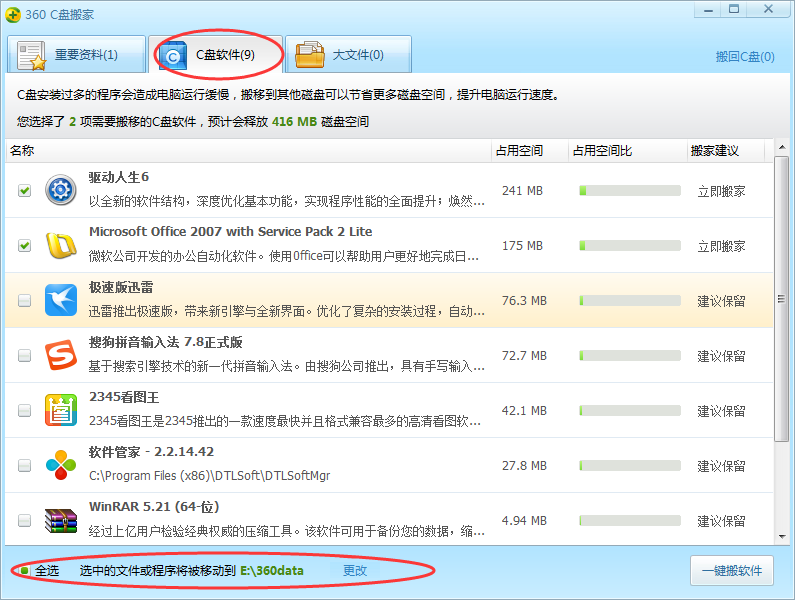Click the blue C disk software icon
The image size is (795, 600).
coord(172,56)
